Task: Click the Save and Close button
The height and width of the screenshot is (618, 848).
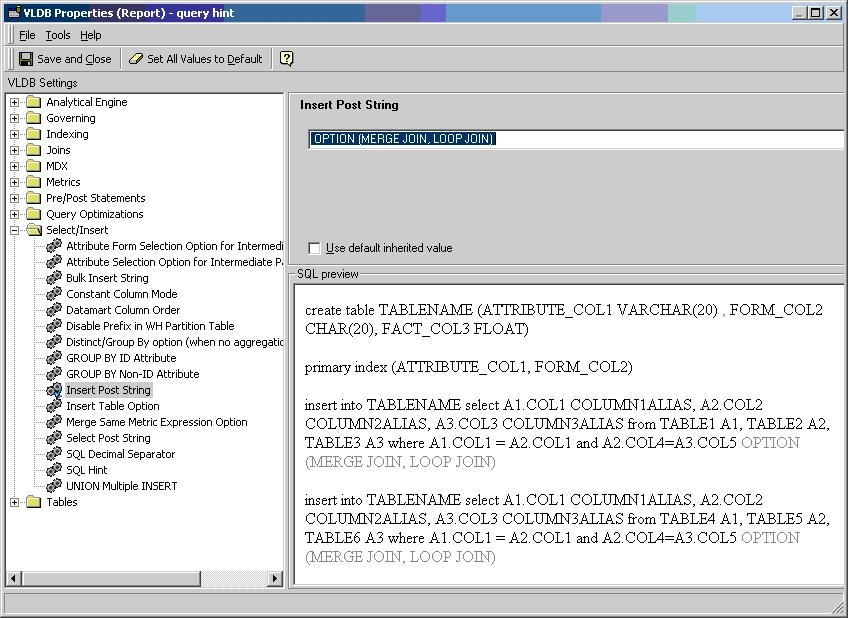Action: (65, 59)
